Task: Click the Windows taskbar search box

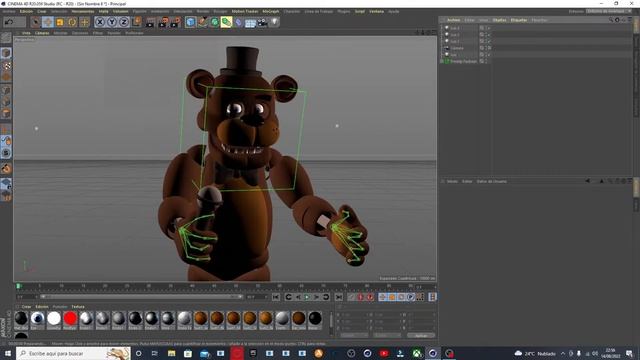Action: coord(73,353)
